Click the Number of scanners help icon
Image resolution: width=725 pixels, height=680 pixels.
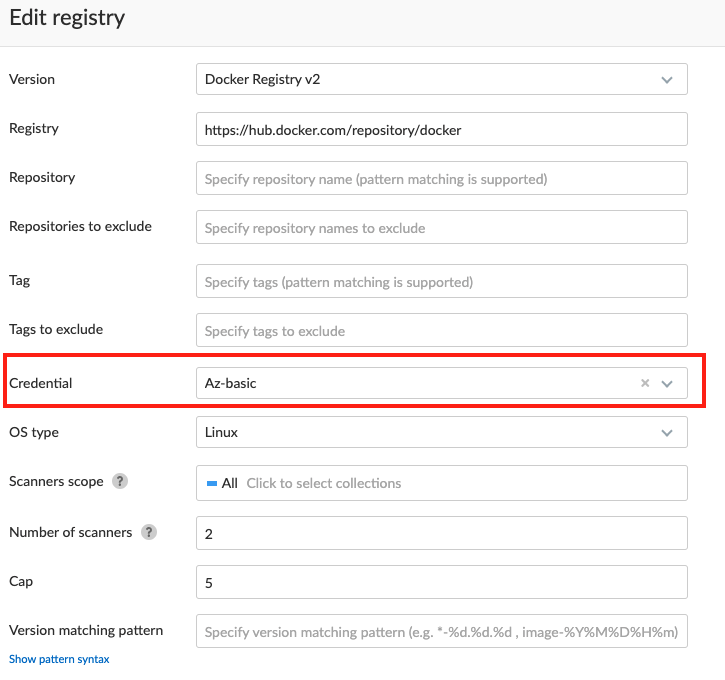click(x=149, y=532)
